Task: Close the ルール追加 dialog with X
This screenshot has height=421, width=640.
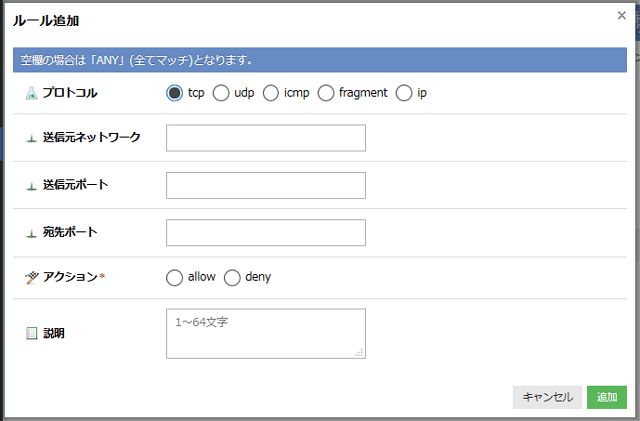Action: pos(622,16)
